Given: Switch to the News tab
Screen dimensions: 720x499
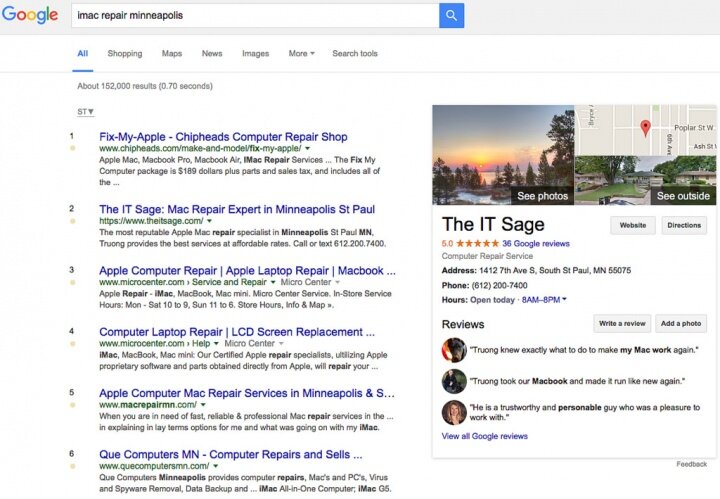Looking at the screenshot, I should tap(212, 53).
